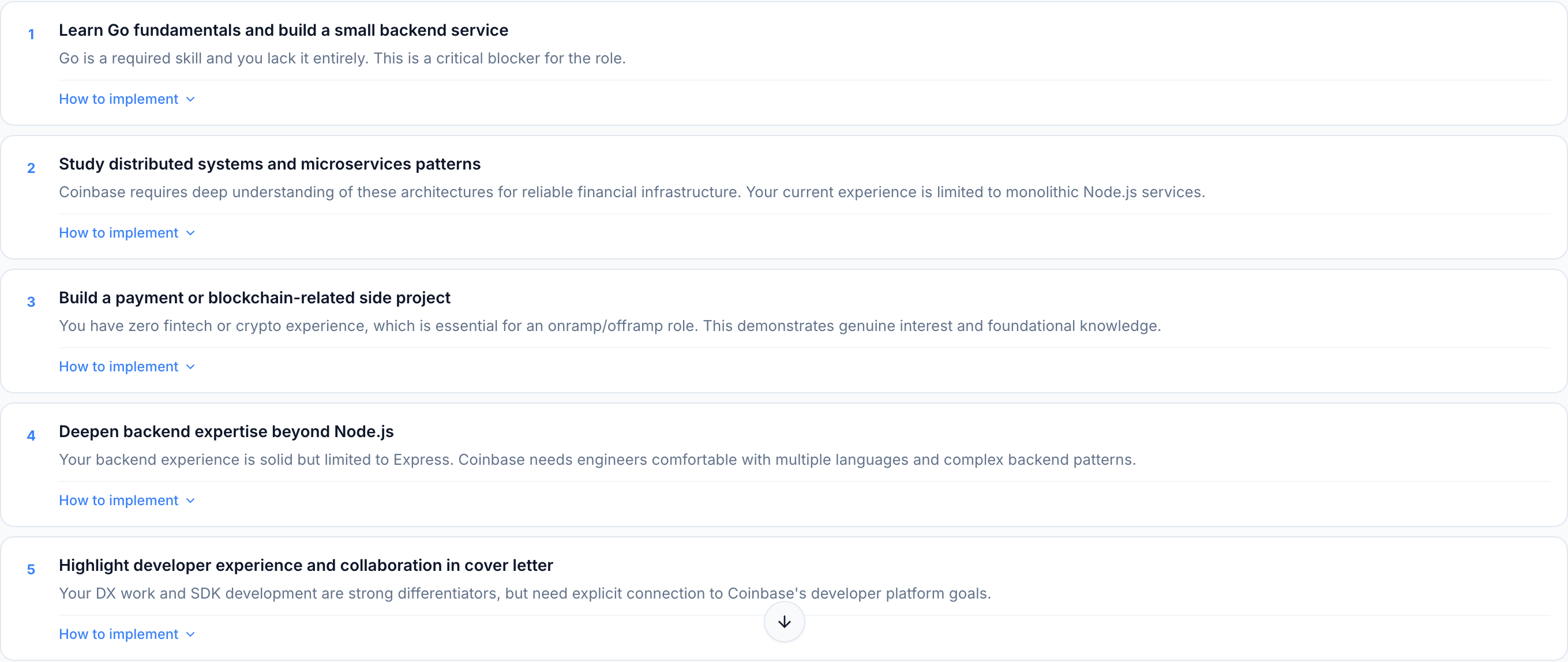1568x662 pixels.
Task: Expand How to implement for Go fundamentals
Action: pos(119,99)
